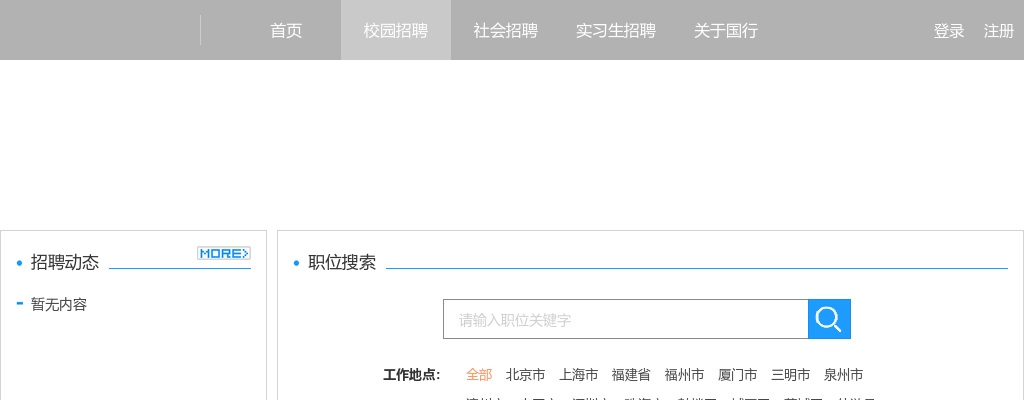Focus the 请输入职位关键字 search field
The image size is (1024, 400).
(x=625, y=320)
